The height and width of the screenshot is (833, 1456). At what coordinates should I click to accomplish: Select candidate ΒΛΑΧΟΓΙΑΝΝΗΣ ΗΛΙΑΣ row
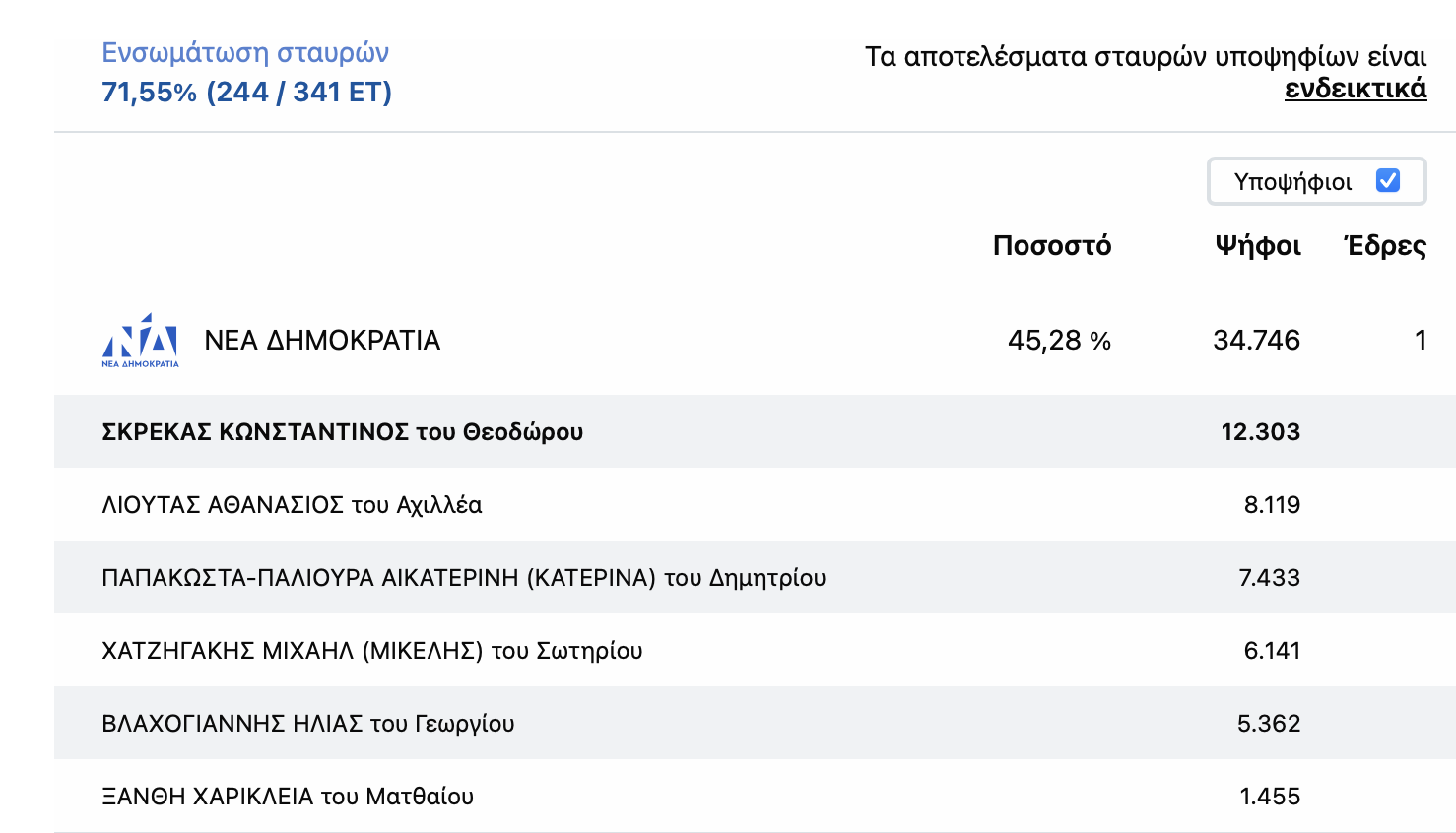click(x=755, y=723)
